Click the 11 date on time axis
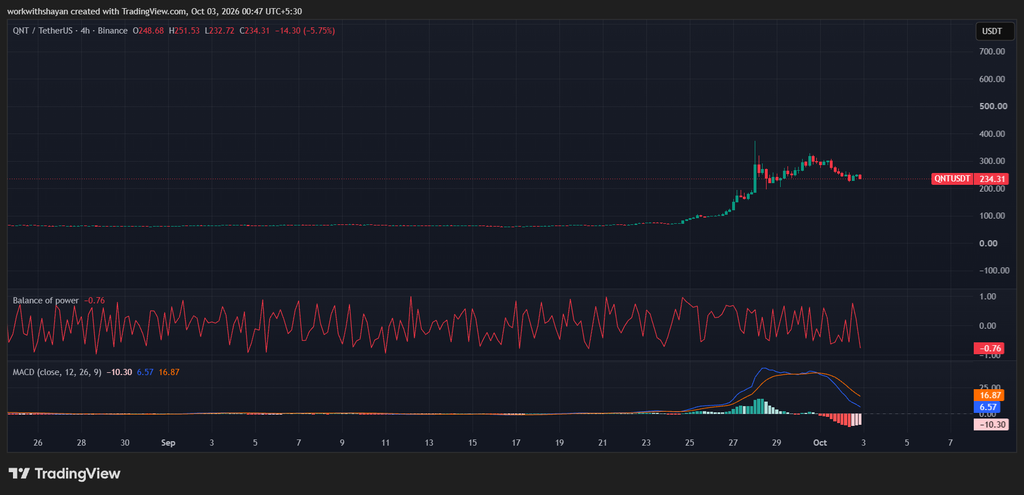The image size is (1024, 495). point(385,443)
